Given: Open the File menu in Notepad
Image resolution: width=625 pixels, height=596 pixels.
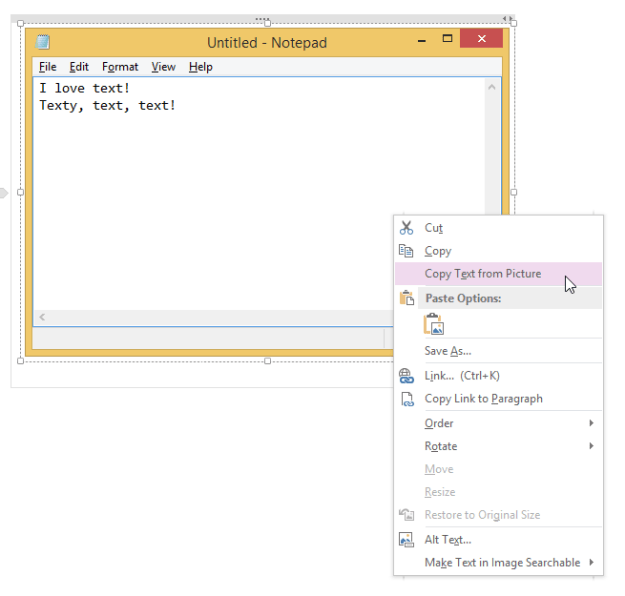Looking at the screenshot, I should coord(48,67).
